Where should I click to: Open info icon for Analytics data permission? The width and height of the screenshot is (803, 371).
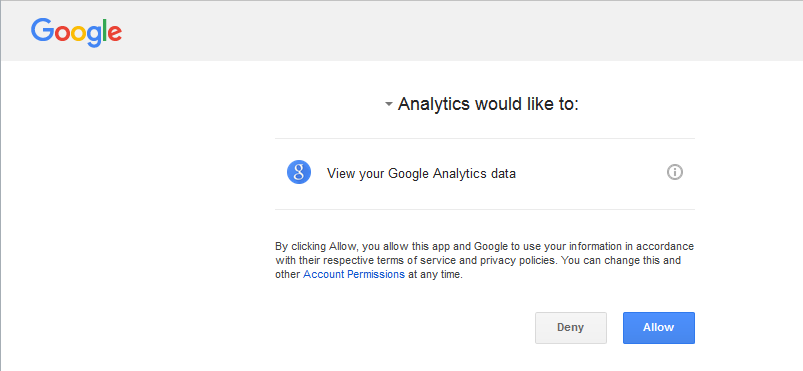pyautogui.click(x=674, y=172)
